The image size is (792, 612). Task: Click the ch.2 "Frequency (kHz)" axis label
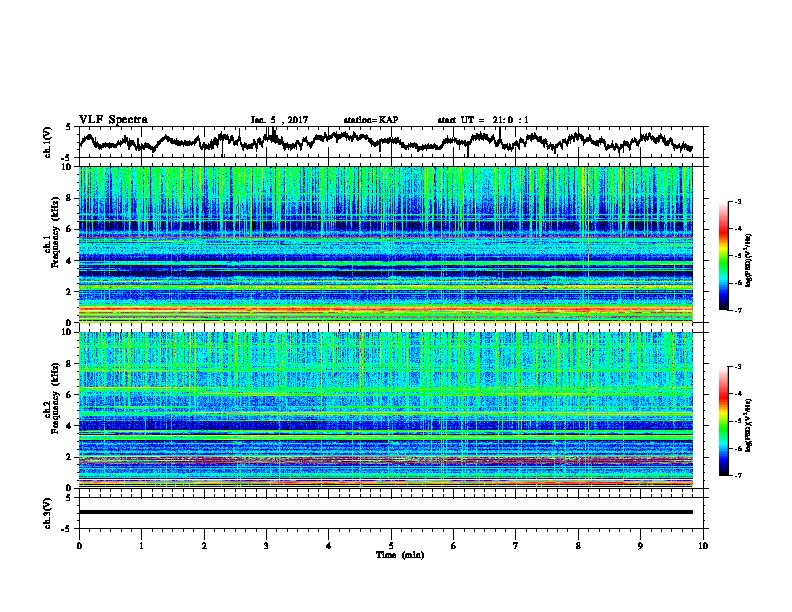point(55,398)
